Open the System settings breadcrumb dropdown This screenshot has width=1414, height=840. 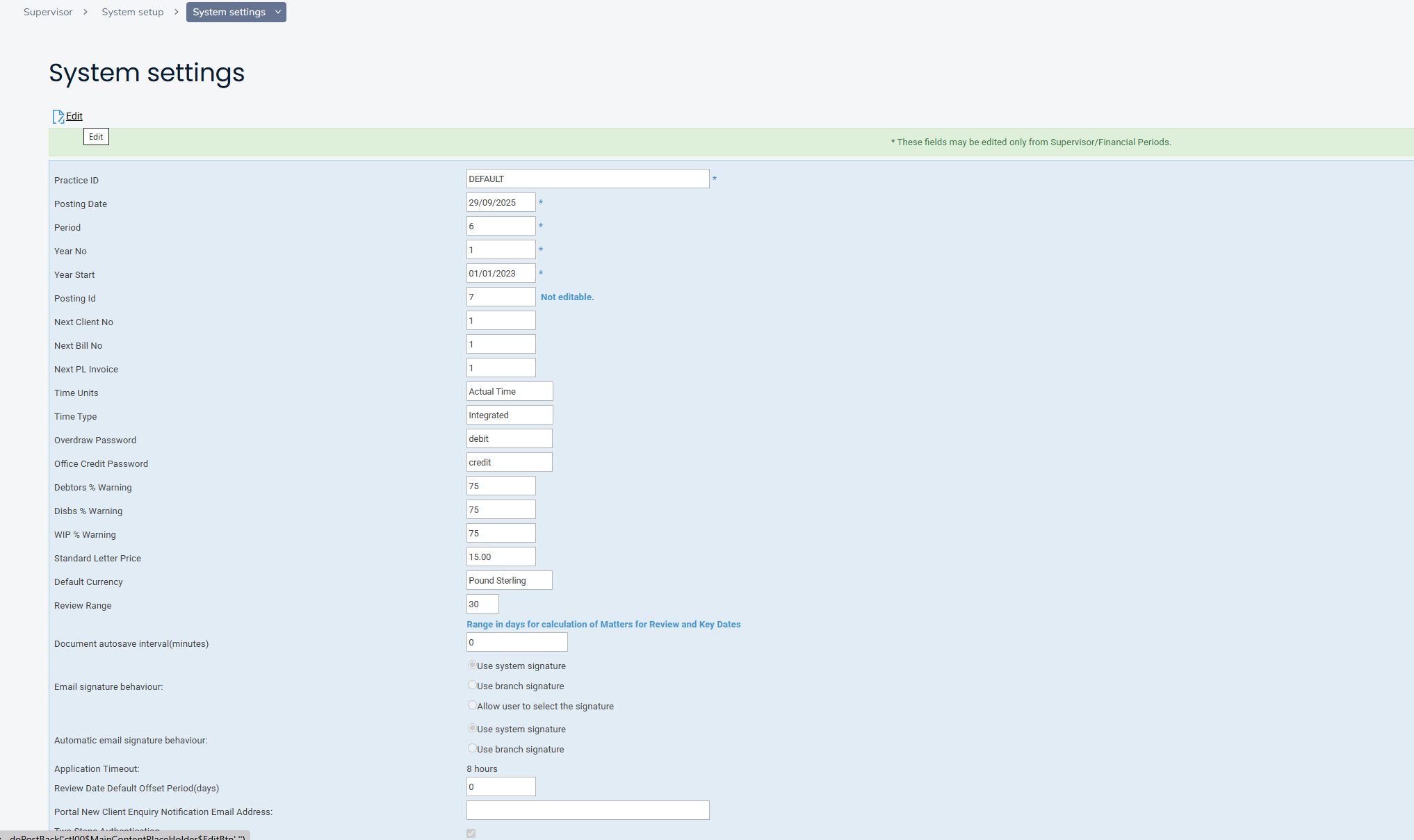pyautogui.click(x=277, y=12)
